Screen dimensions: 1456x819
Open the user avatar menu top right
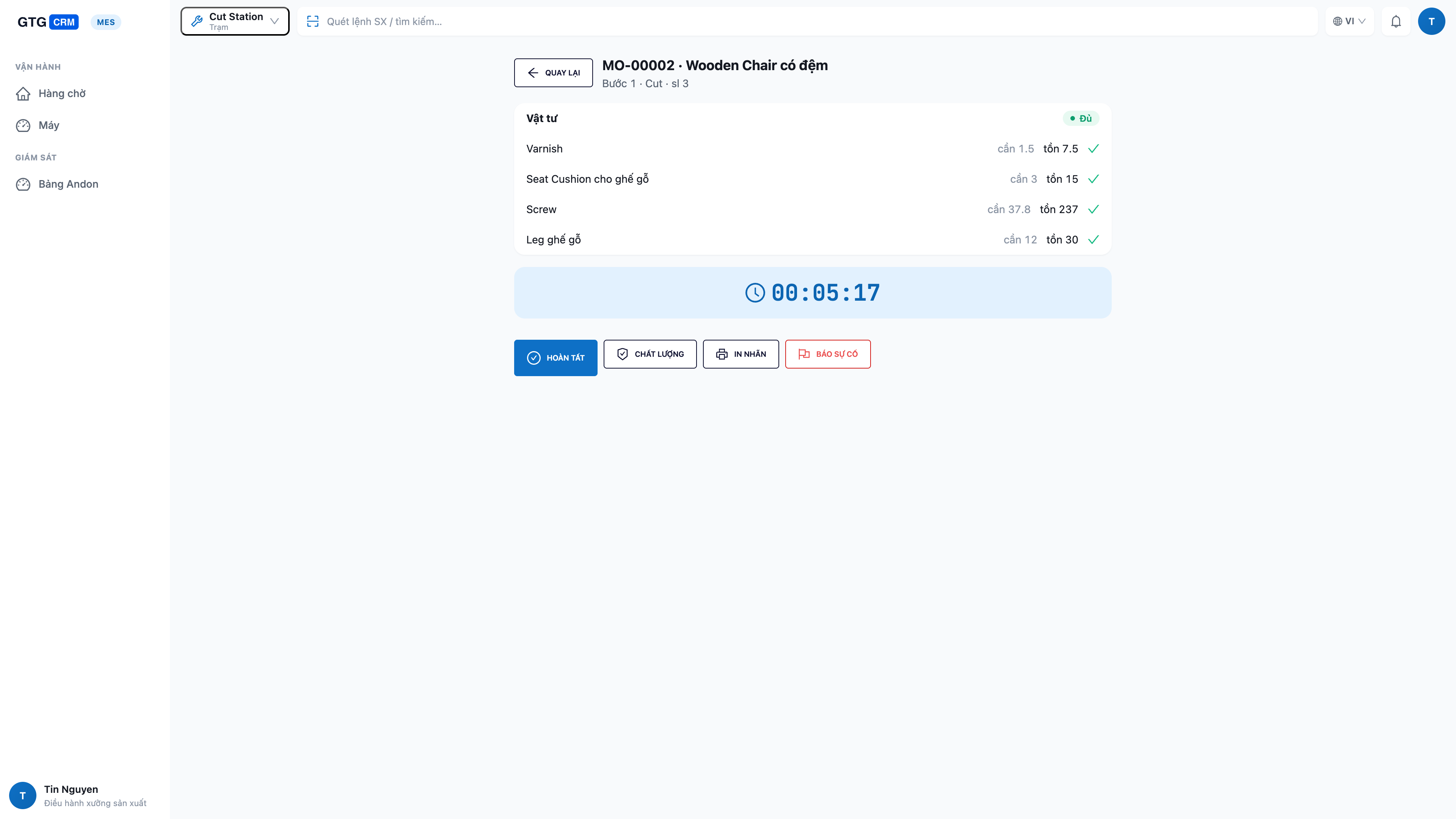click(x=1431, y=22)
